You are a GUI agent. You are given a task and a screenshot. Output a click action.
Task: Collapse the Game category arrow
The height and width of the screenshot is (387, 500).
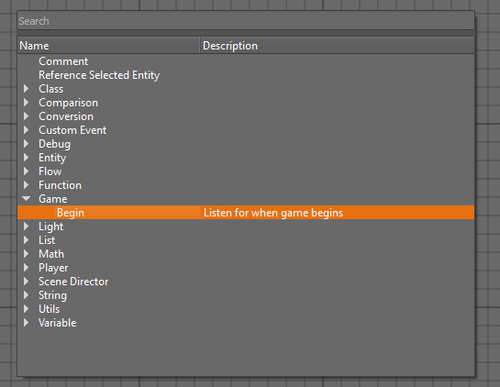click(x=26, y=199)
